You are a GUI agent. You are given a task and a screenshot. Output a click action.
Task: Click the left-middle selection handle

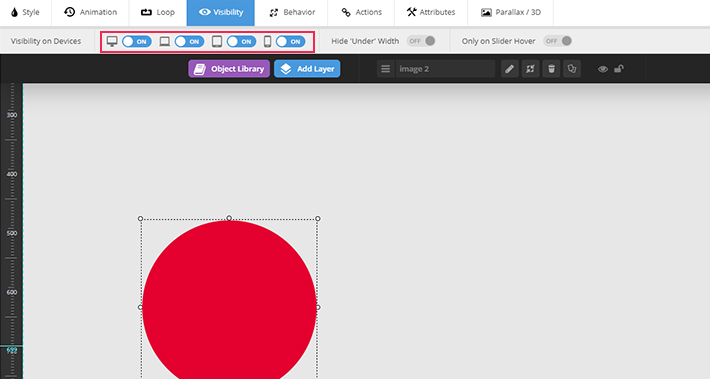coord(140,307)
